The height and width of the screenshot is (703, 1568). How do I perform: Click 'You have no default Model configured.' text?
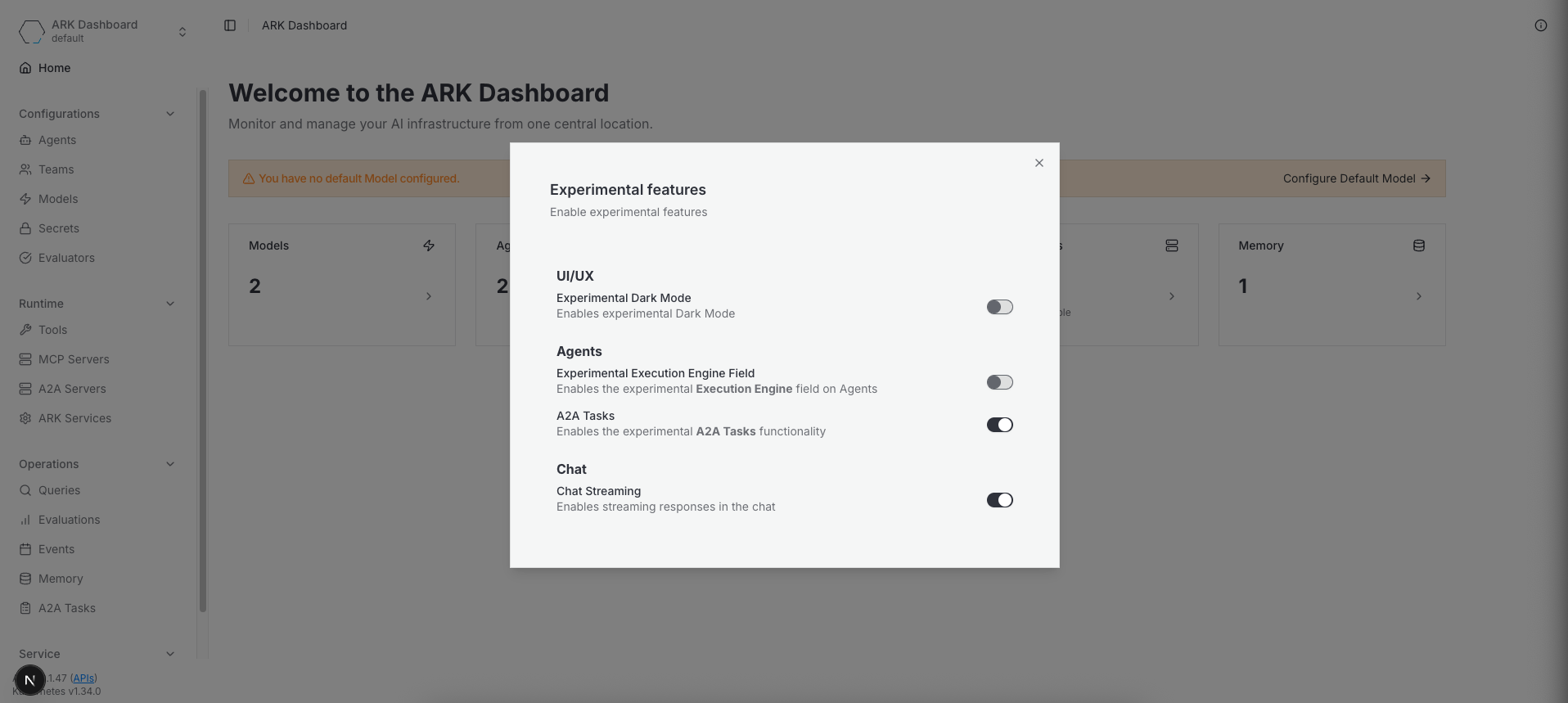(x=359, y=178)
